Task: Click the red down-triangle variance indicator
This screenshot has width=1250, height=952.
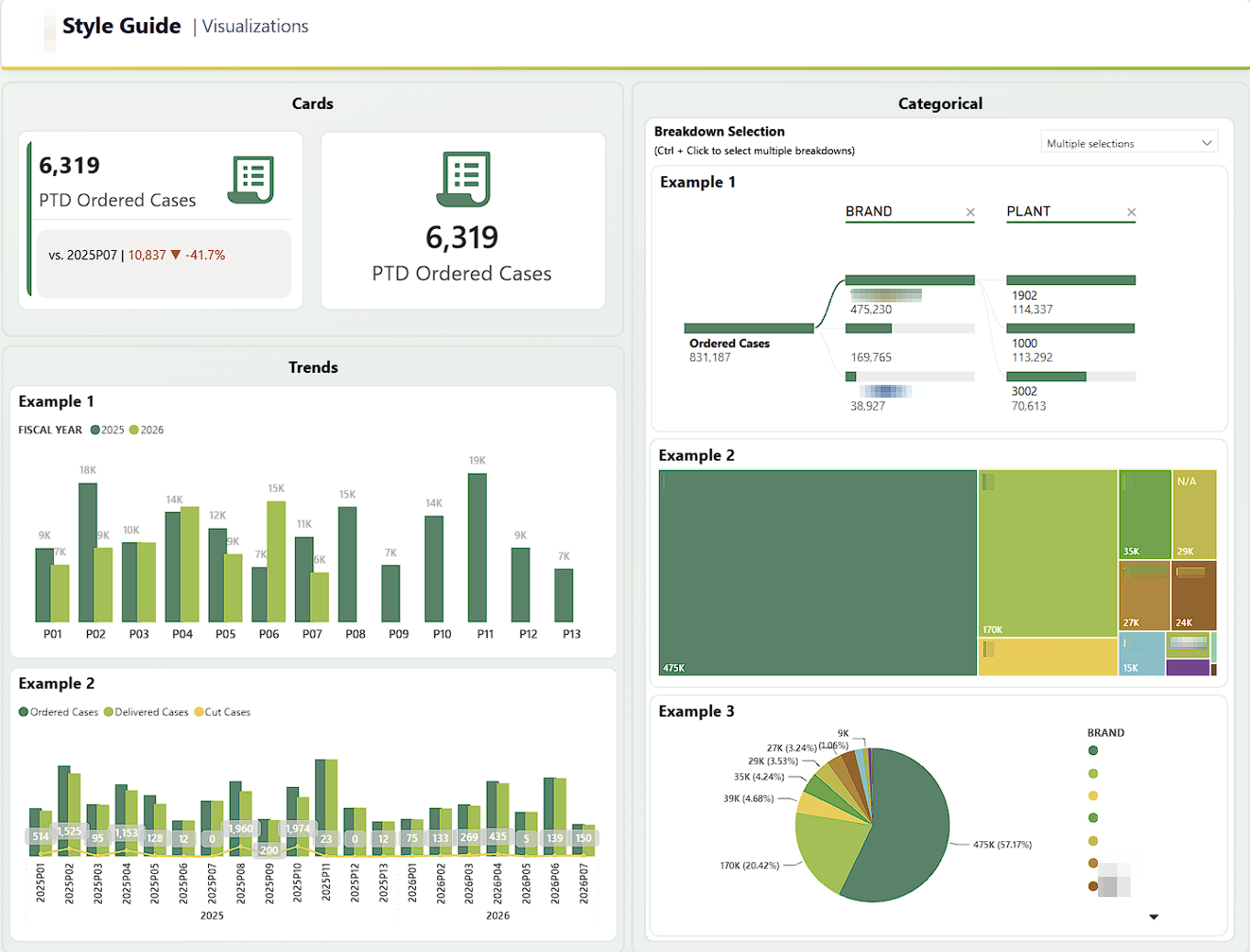Action: [176, 256]
